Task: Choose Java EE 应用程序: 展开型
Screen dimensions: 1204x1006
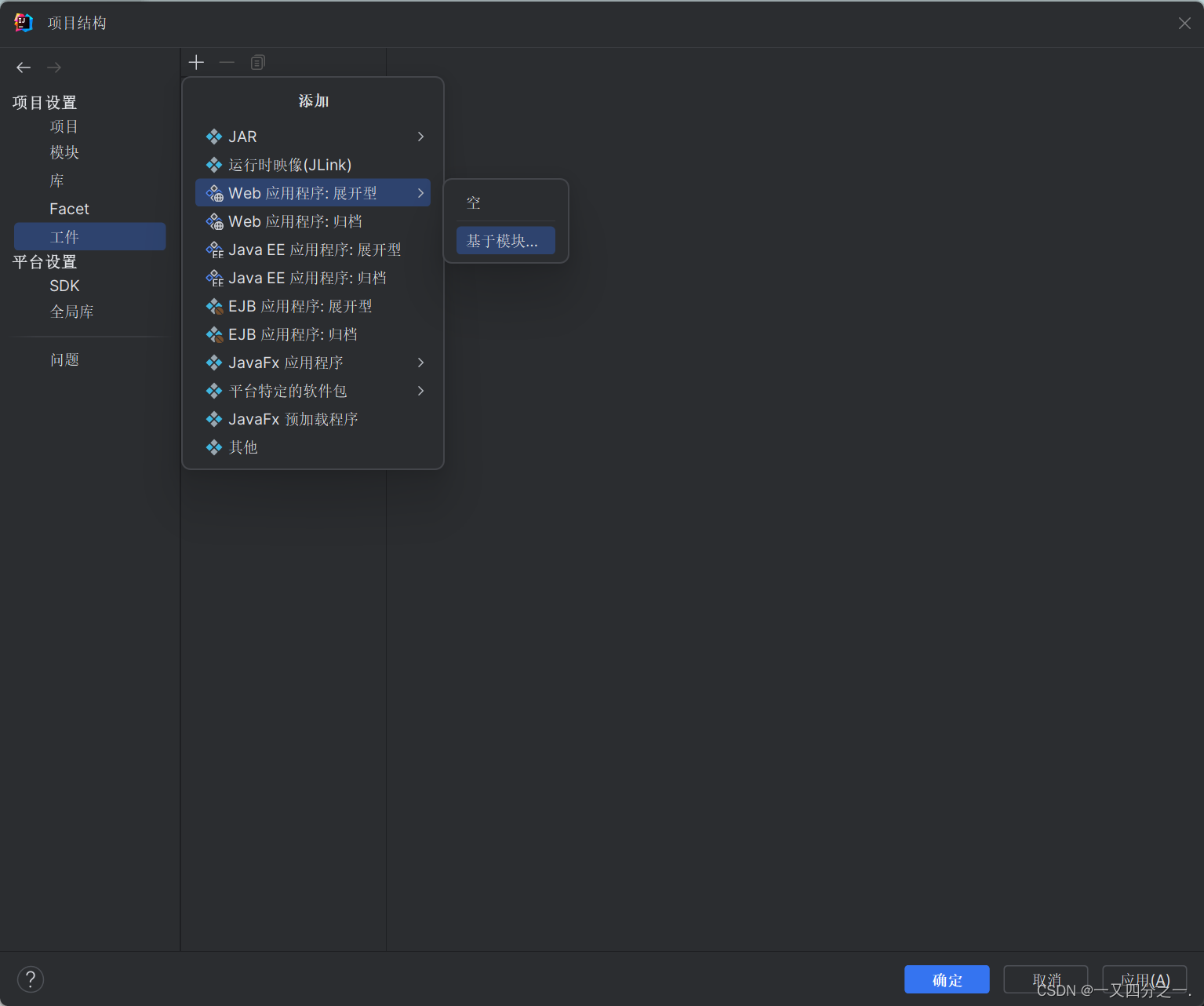Action: point(313,250)
